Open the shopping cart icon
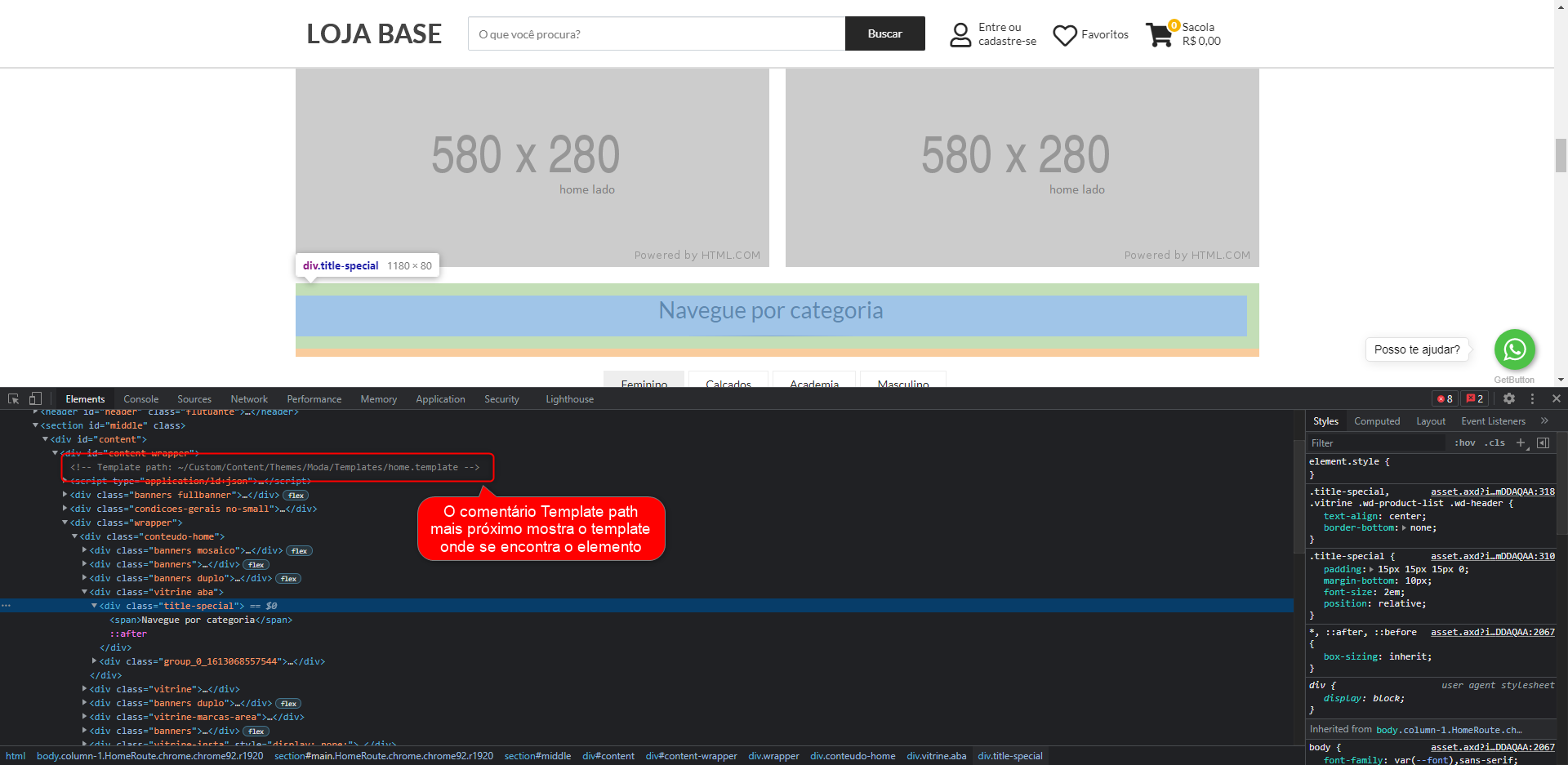This screenshot has height=765, width=1568. point(1160,34)
